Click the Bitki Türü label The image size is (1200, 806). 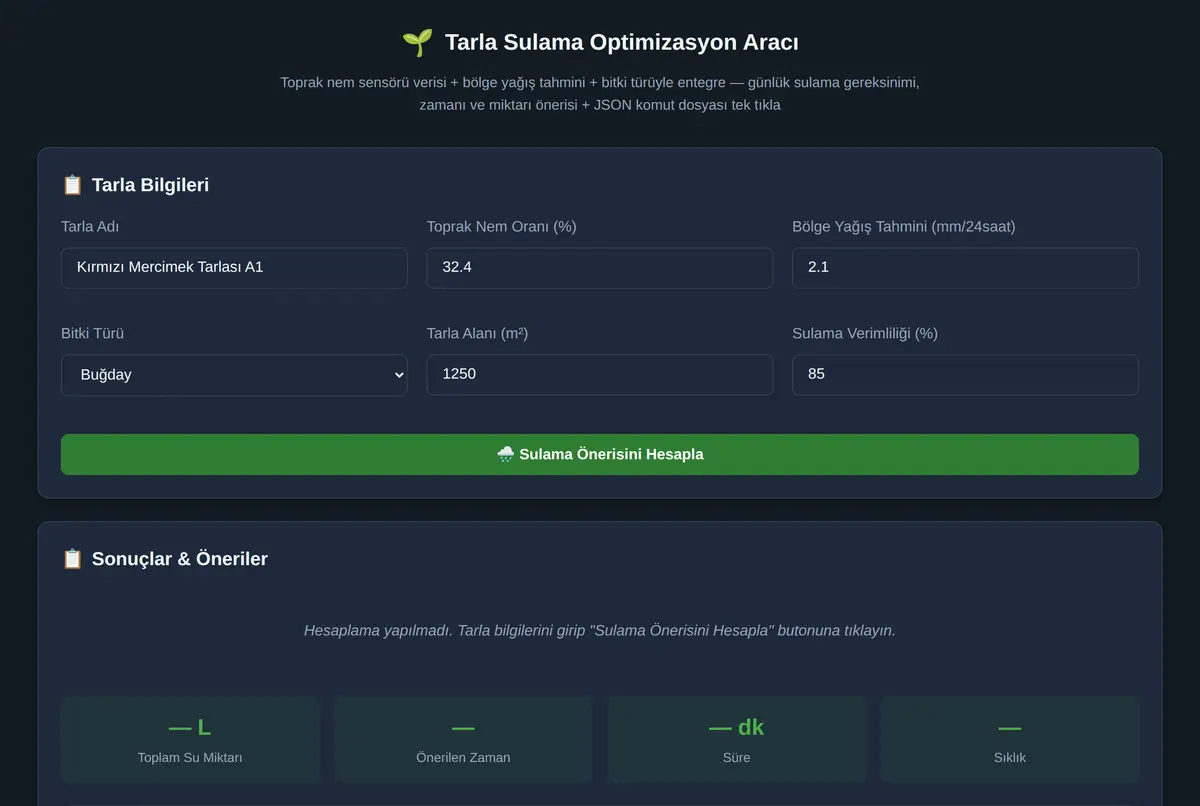pyautogui.click(x=92, y=334)
